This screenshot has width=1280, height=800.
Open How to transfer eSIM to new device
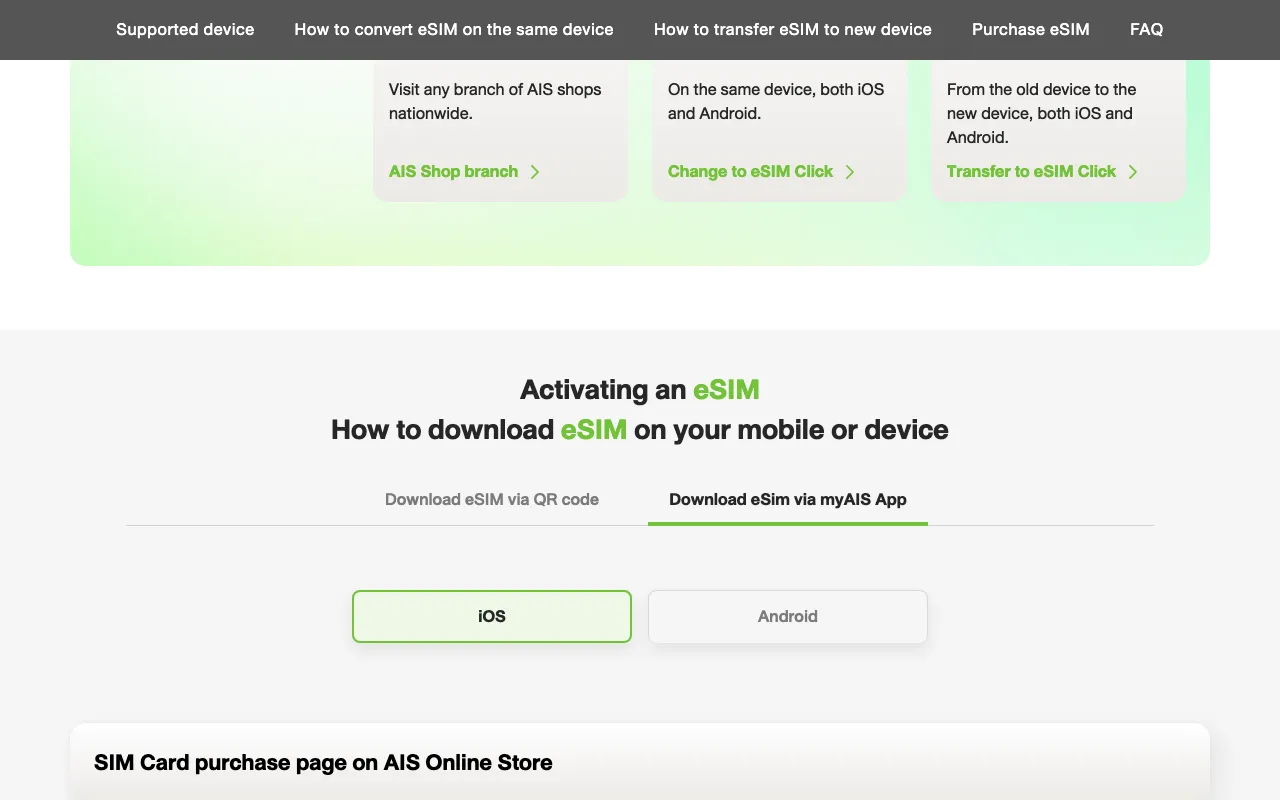793,29
